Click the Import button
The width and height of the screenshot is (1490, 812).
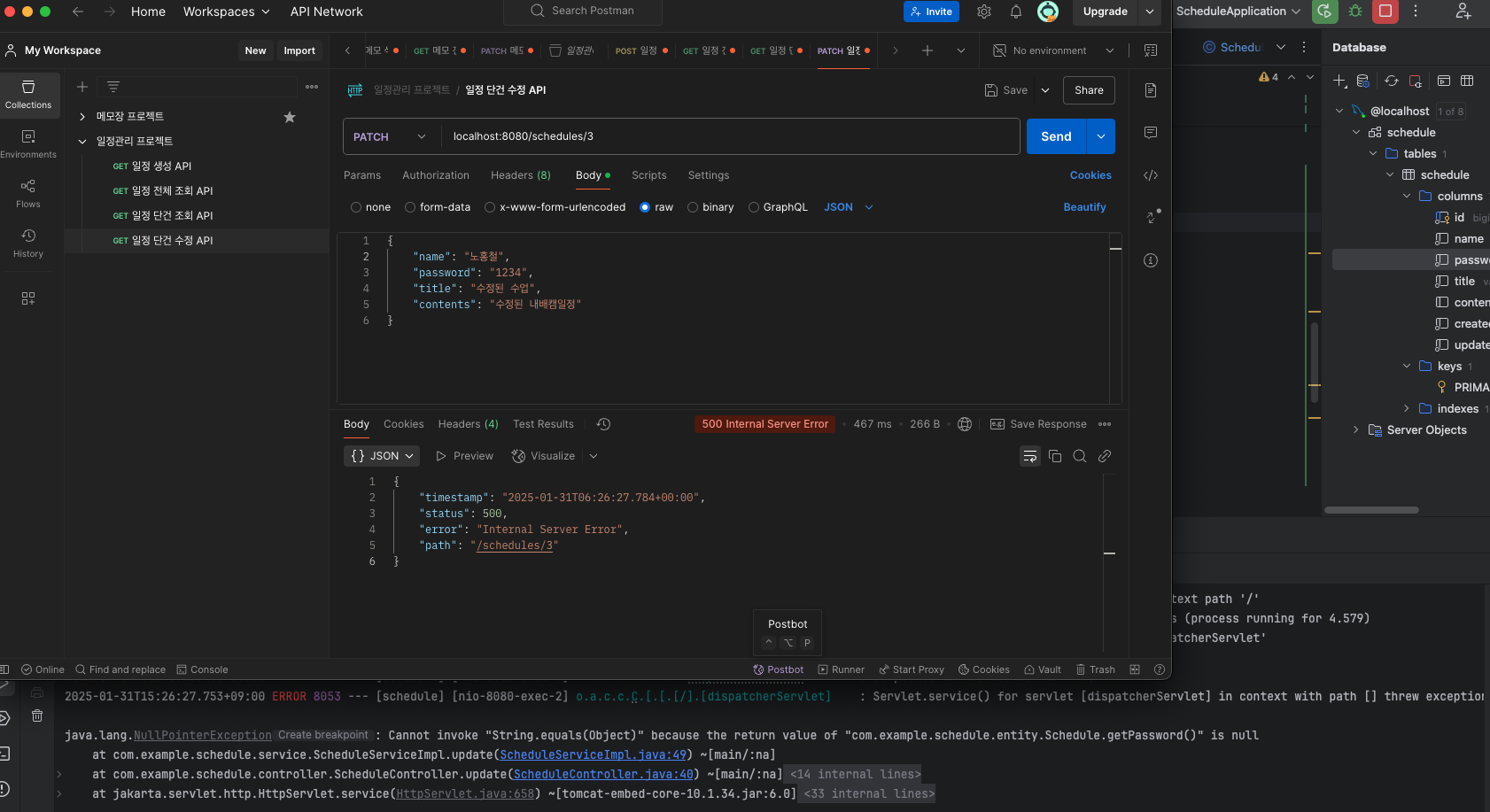pyautogui.click(x=299, y=50)
